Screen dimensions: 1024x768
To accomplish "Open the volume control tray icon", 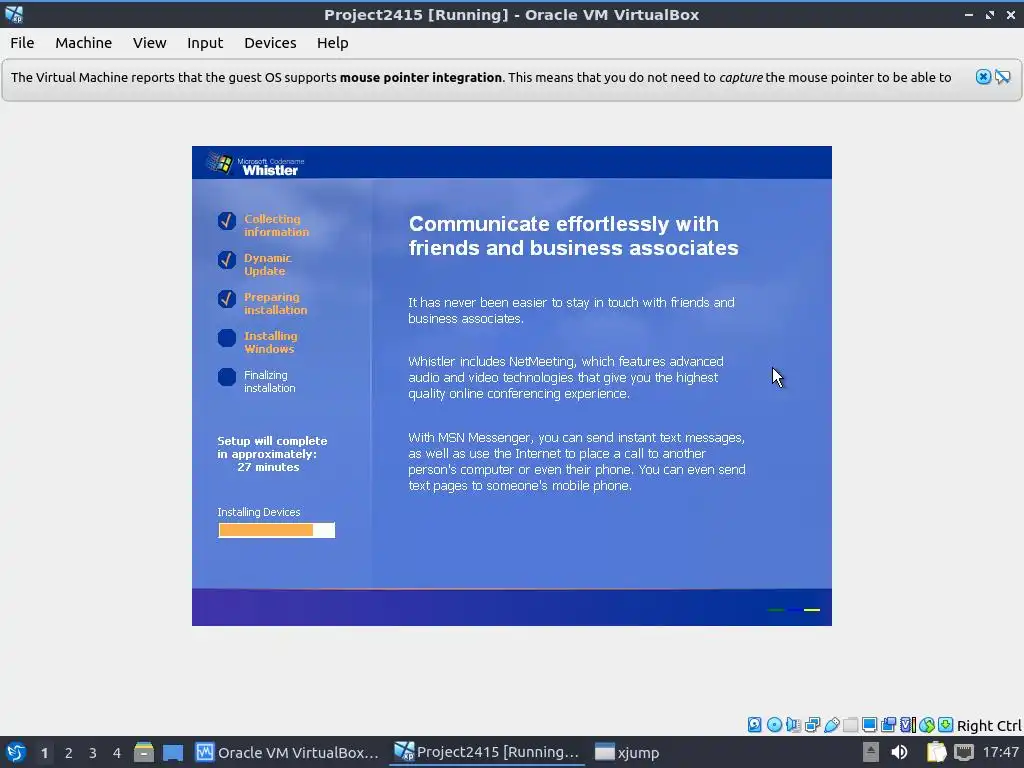I will (x=899, y=752).
